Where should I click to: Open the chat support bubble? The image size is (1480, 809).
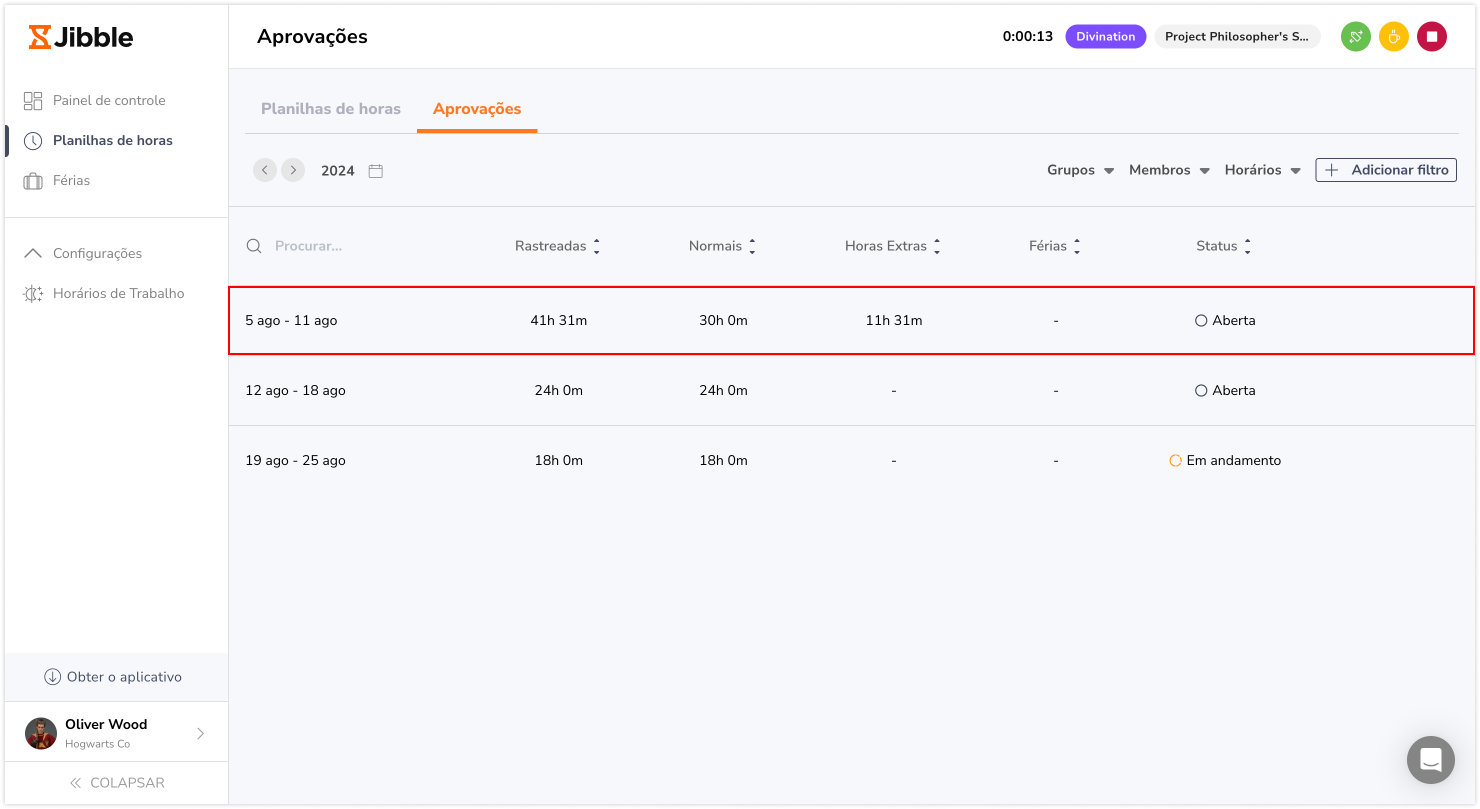point(1430,760)
